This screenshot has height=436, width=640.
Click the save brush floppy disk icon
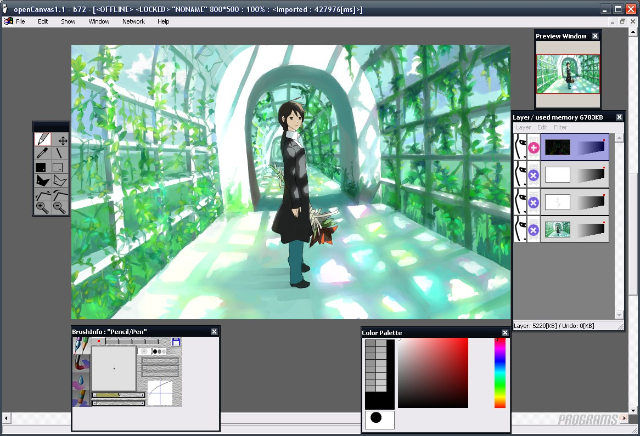176,343
